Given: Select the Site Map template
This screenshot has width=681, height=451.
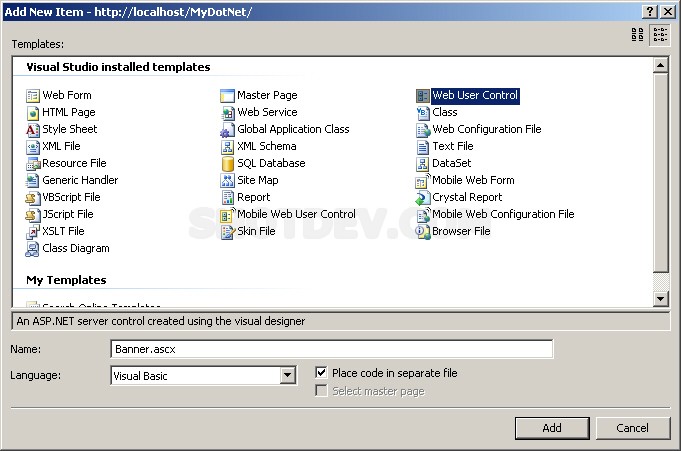Looking at the screenshot, I should click(257, 181).
